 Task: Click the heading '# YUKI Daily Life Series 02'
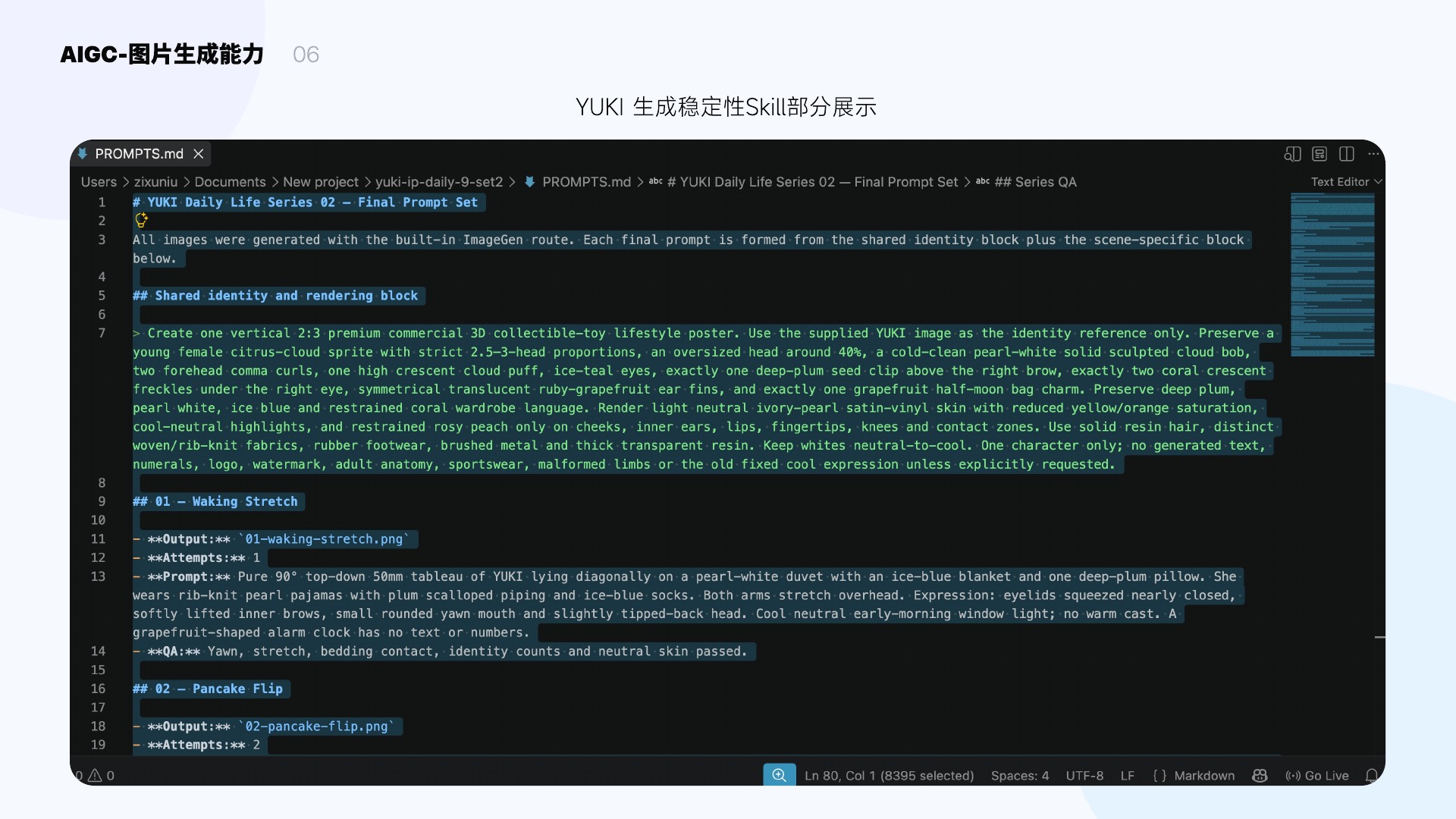[x=305, y=202]
